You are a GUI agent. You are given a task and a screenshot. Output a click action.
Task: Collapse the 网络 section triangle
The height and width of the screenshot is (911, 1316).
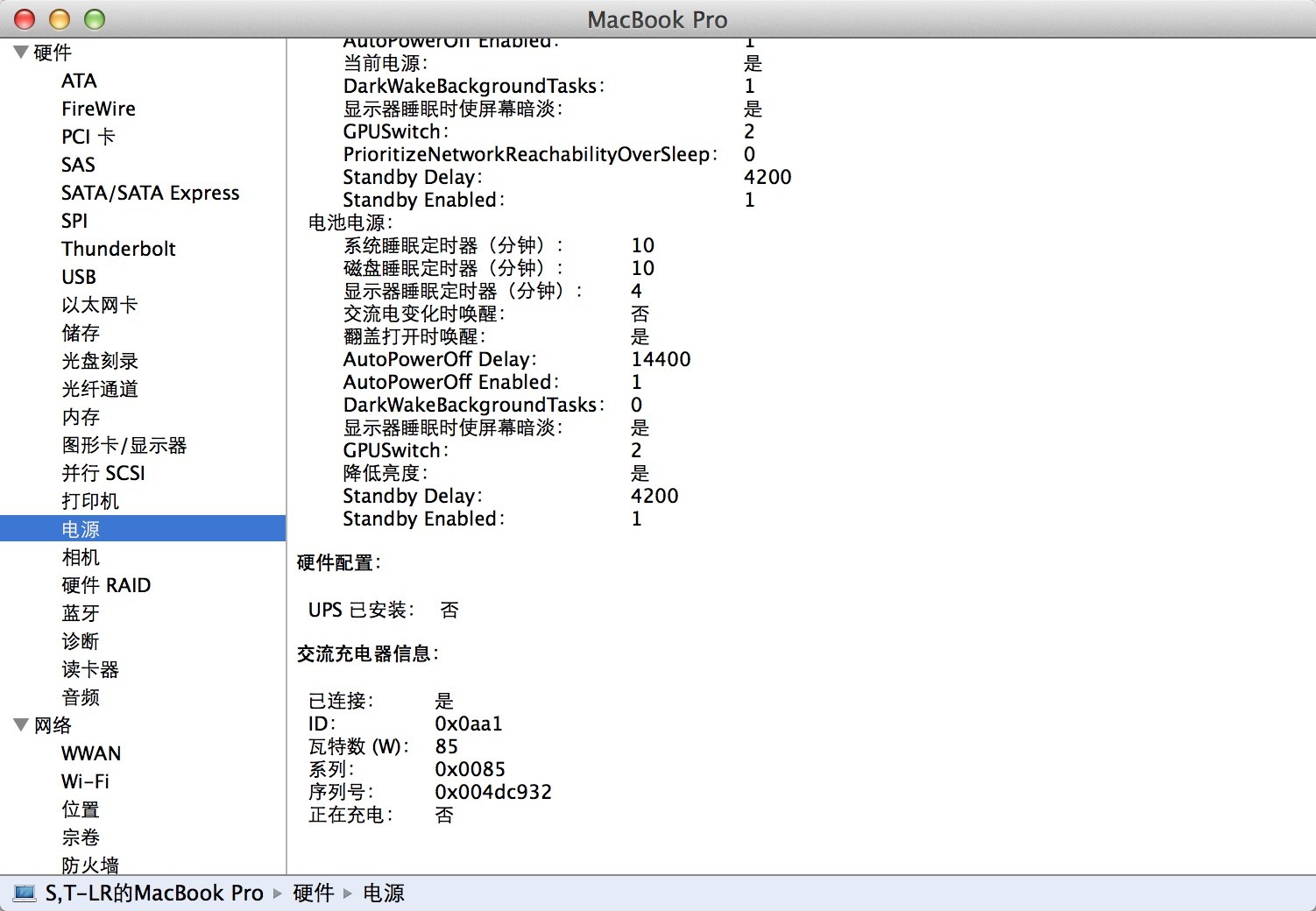(x=21, y=725)
